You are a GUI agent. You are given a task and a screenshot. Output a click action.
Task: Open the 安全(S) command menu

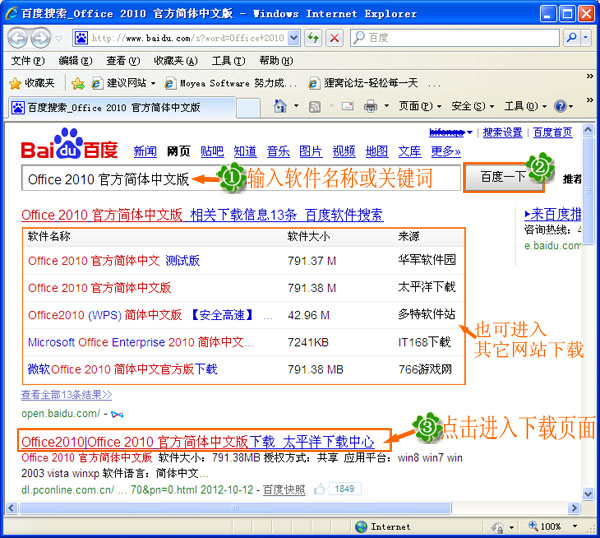click(x=473, y=106)
